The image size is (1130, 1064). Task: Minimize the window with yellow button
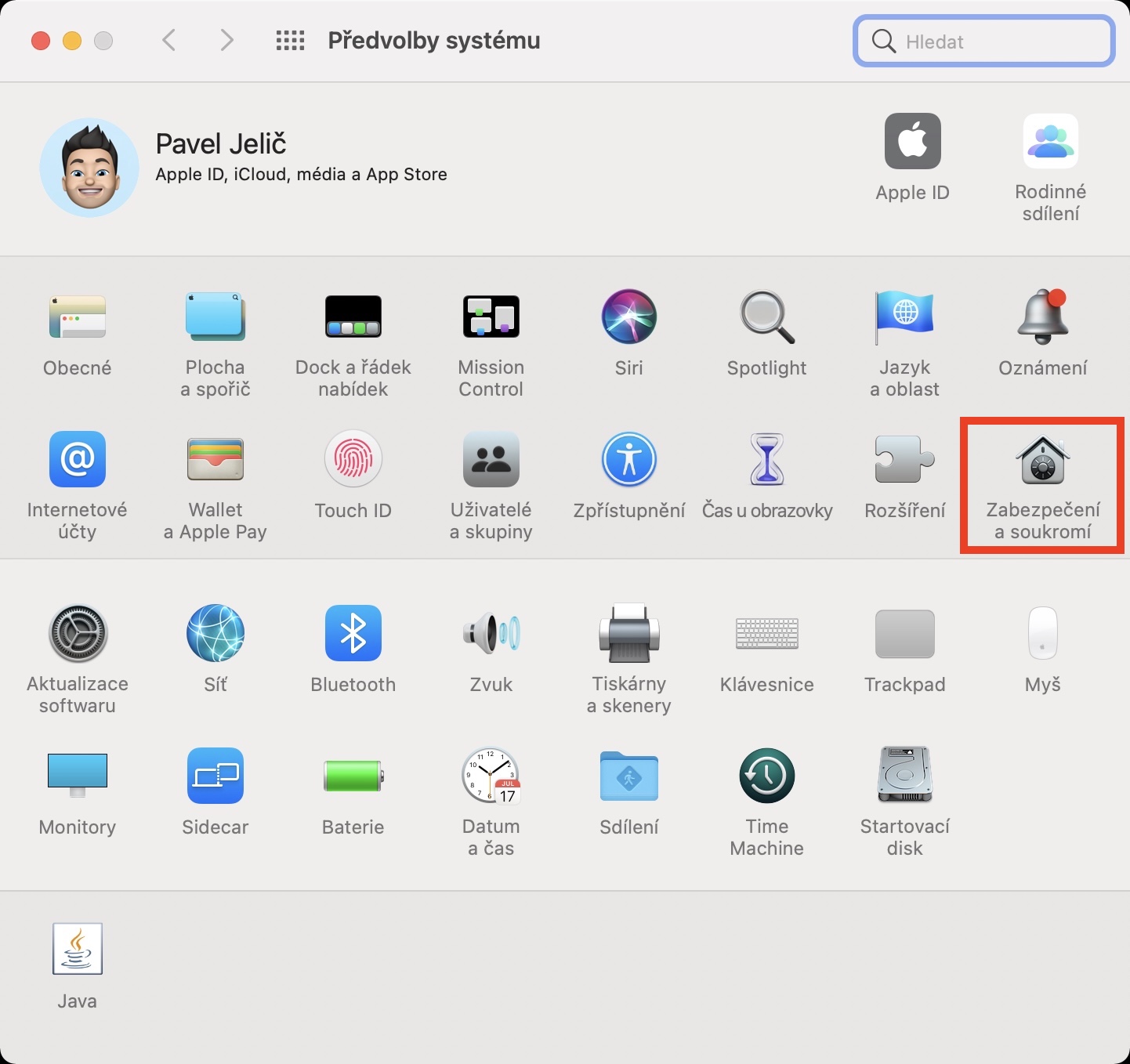click(x=72, y=41)
